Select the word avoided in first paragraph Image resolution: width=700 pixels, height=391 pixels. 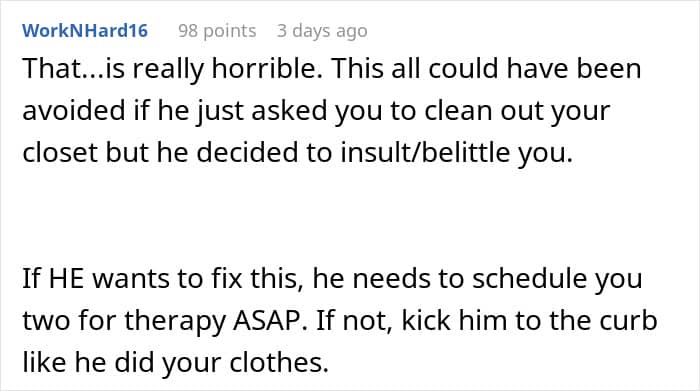point(74,110)
